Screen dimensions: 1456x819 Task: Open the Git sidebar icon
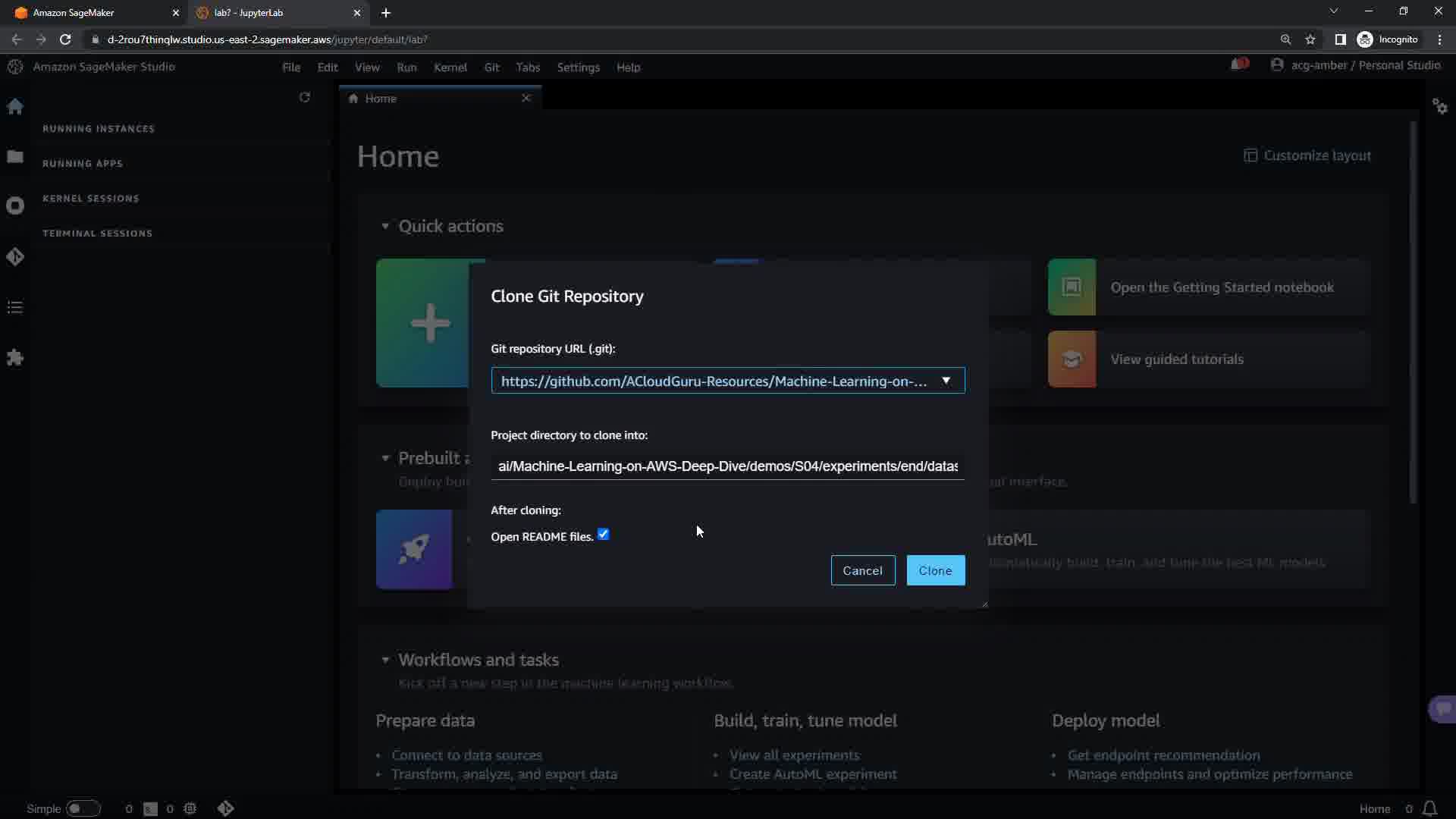(x=15, y=257)
